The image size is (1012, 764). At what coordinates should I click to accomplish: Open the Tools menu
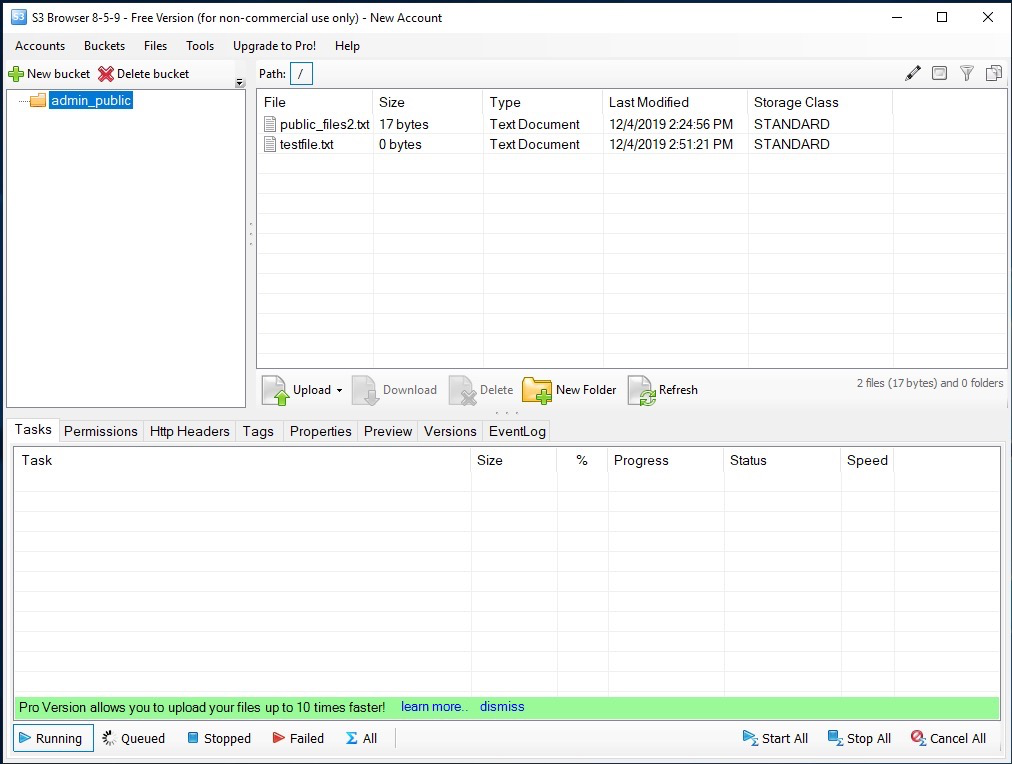[200, 46]
